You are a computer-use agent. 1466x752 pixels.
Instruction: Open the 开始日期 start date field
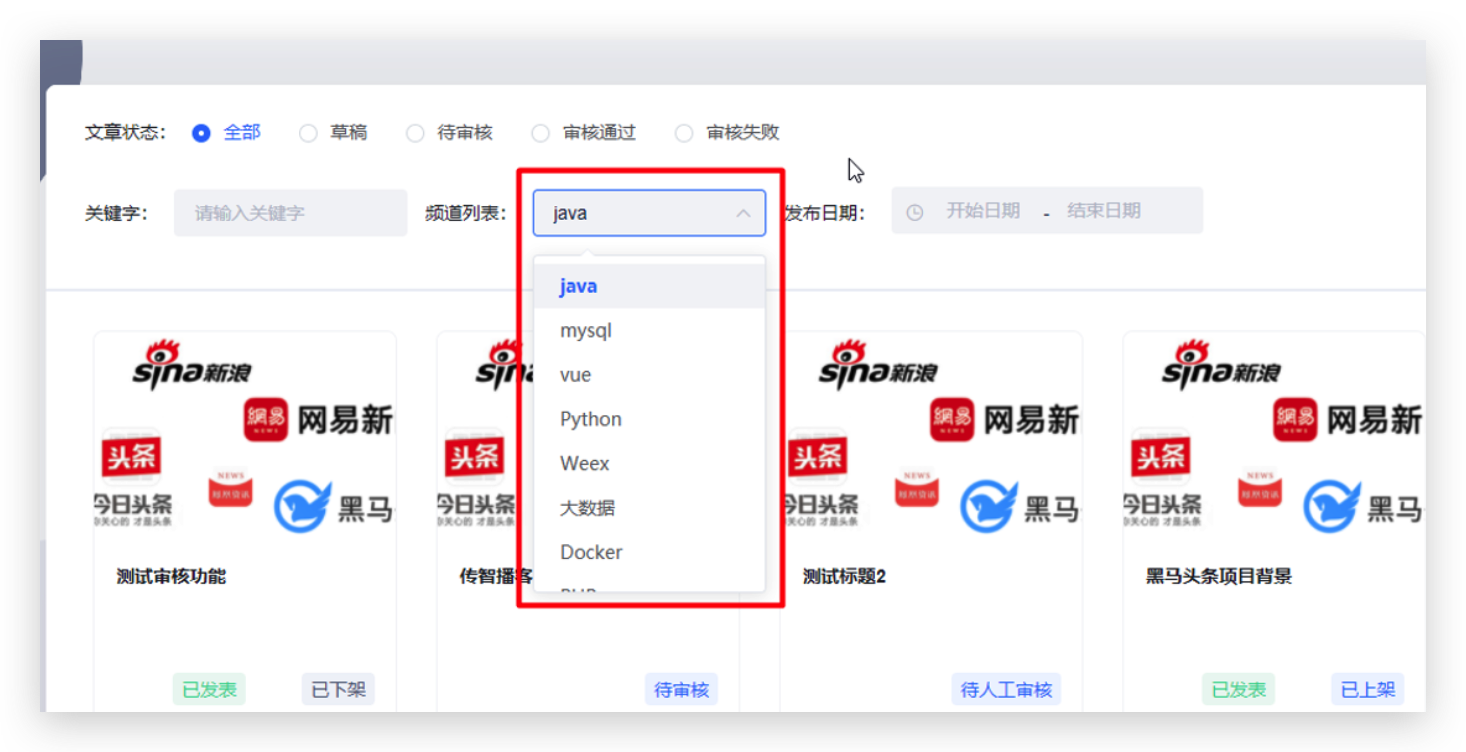coord(983,211)
